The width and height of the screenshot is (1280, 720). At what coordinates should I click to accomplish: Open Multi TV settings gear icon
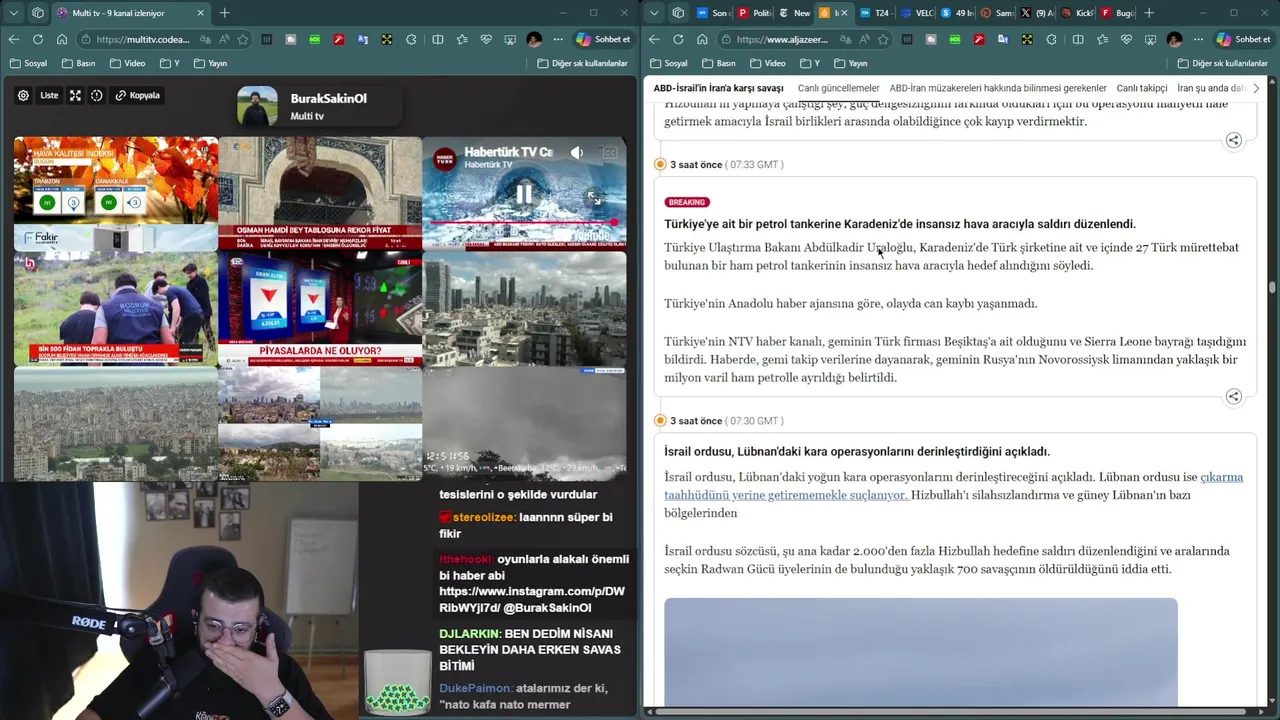23,96
